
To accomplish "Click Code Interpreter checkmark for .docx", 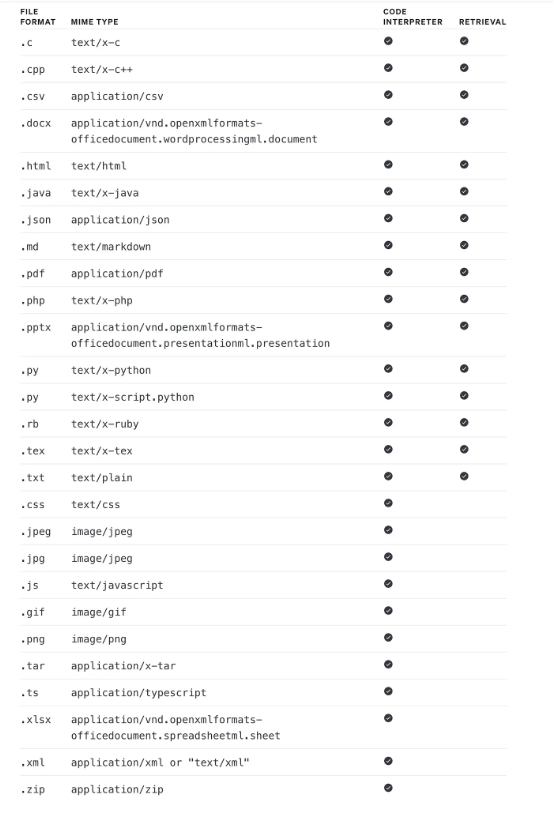I will pyautogui.click(x=388, y=121).
